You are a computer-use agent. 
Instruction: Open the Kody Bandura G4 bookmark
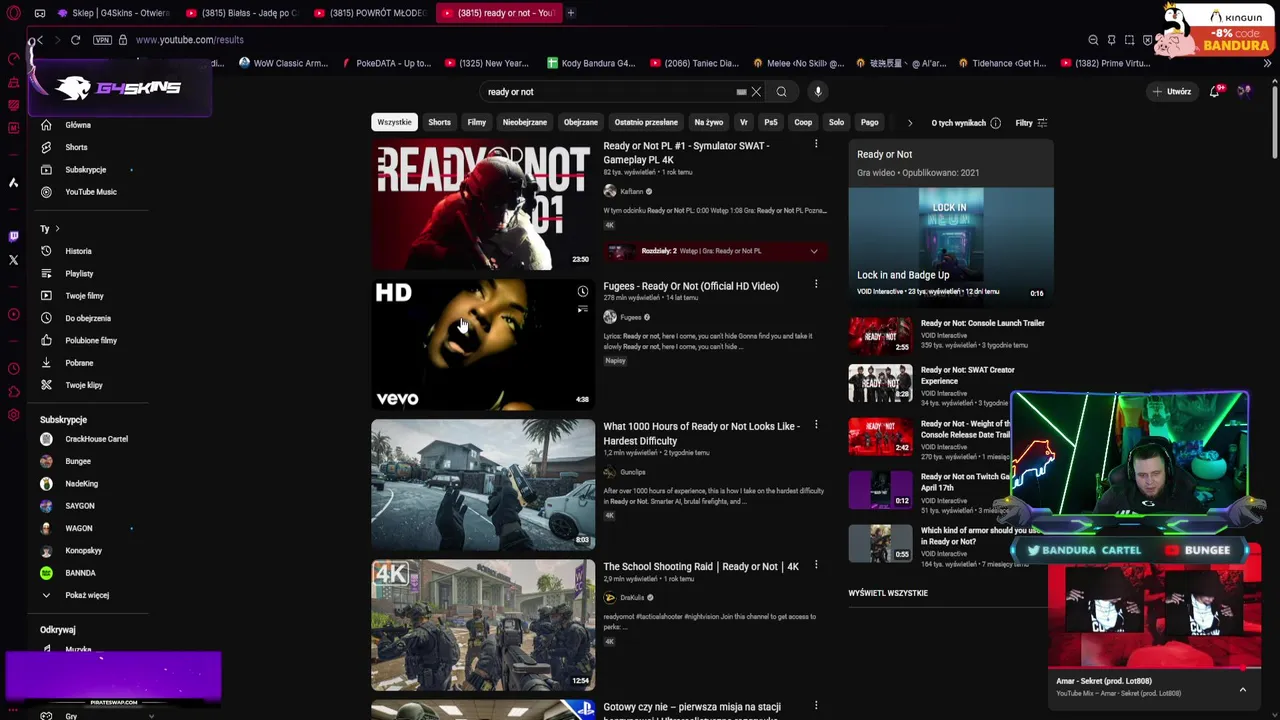pyautogui.click(x=591, y=63)
